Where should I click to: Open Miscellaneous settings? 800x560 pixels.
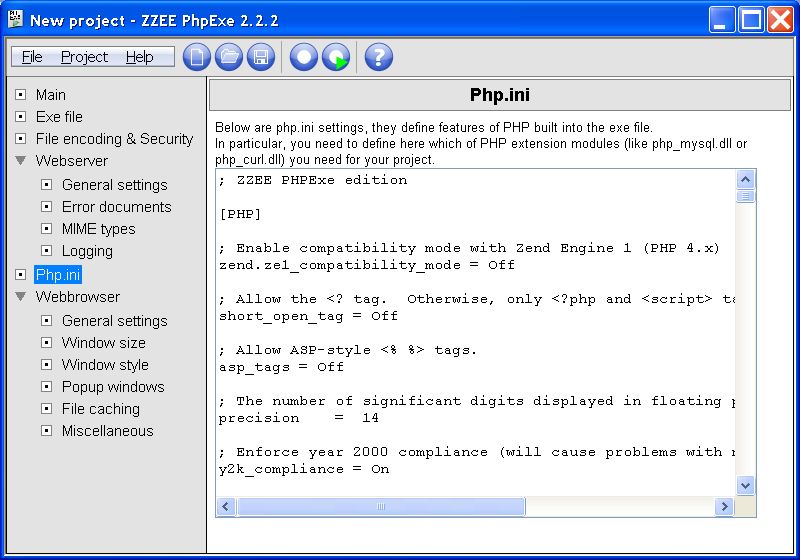pos(107,431)
